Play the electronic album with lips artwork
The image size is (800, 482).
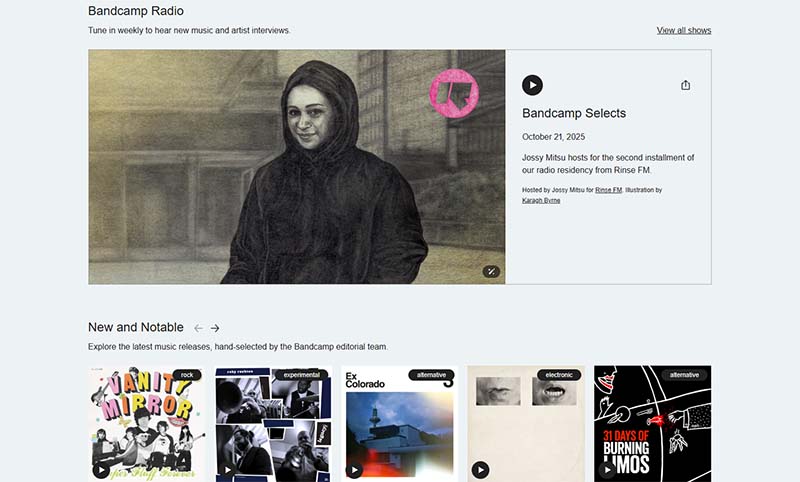pos(480,470)
